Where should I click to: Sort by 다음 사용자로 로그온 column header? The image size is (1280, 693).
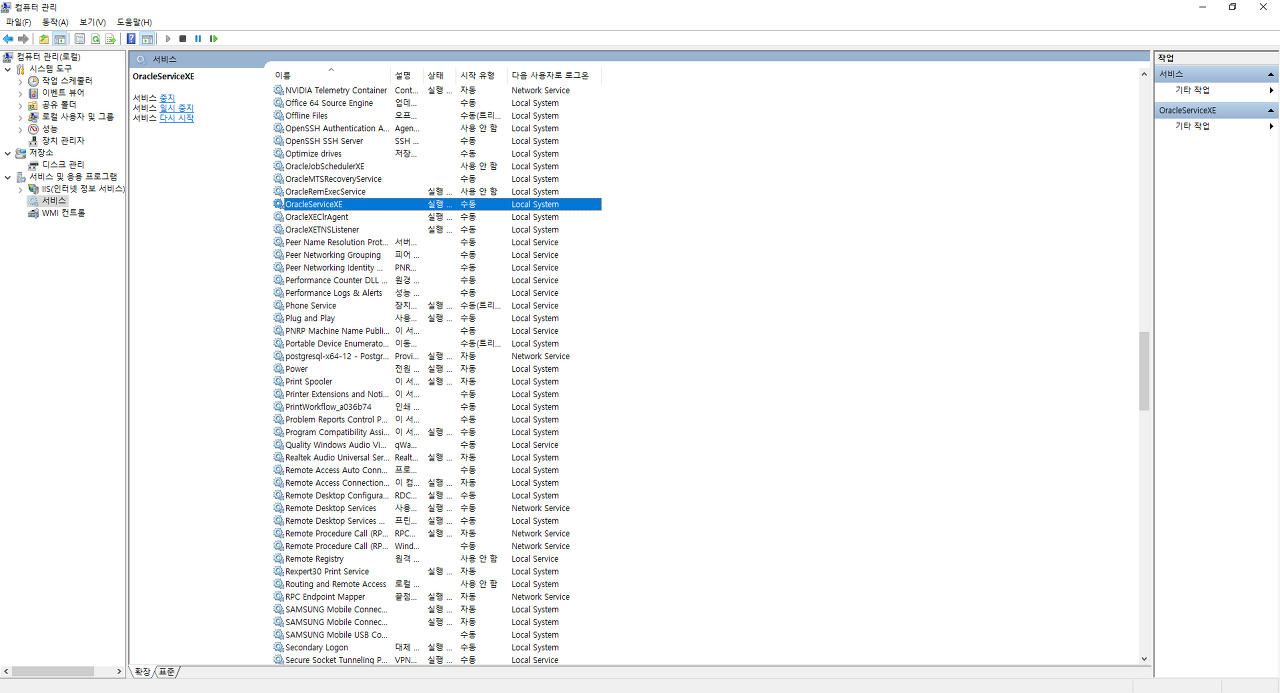pos(553,75)
